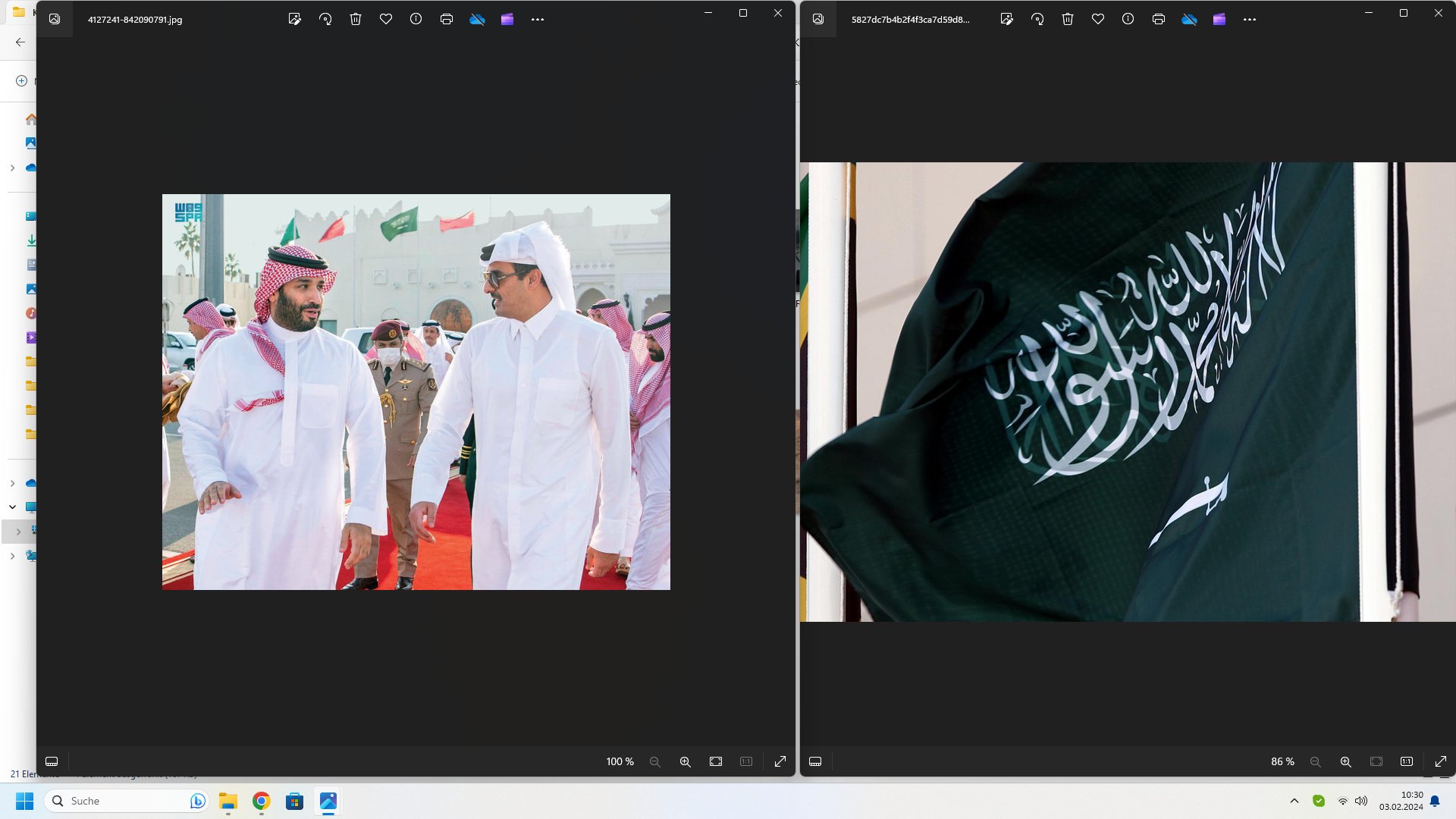Open file info in right Photos window

[1128, 19]
